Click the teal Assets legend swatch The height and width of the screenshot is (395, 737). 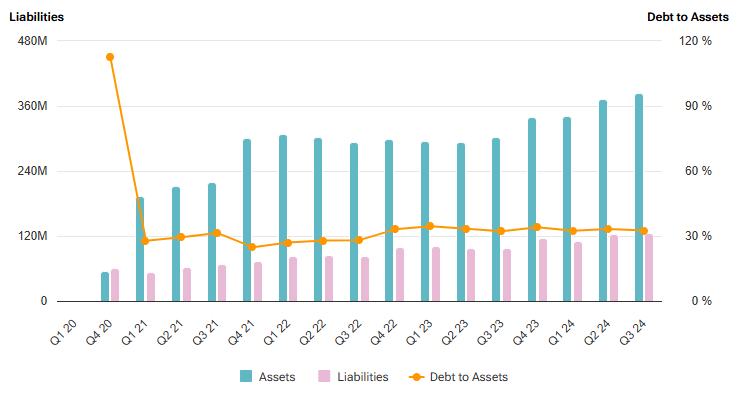click(246, 376)
